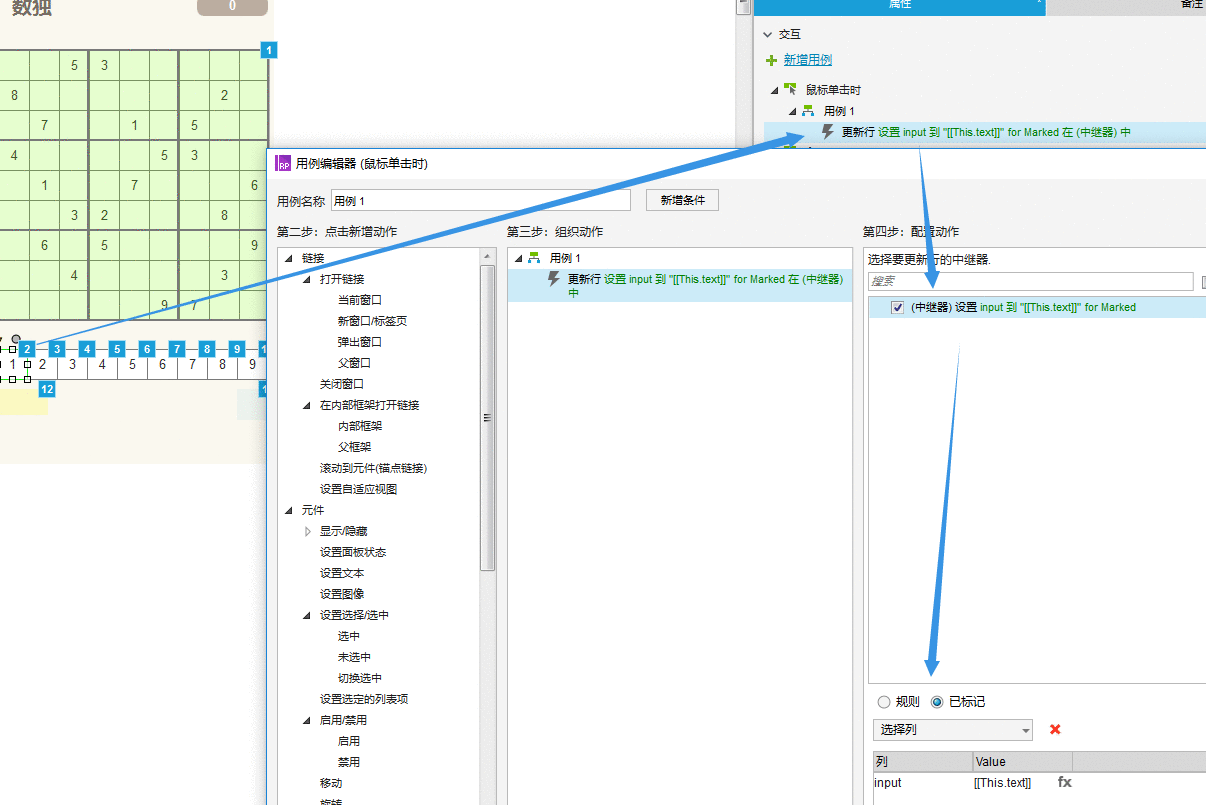Select the 设置文本 action
The height and width of the screenshot is (805, 1206).
click(x=342, y=573)
